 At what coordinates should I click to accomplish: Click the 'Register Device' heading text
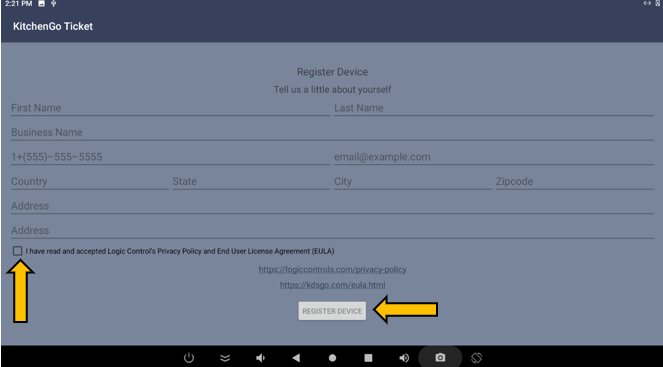click(x=332, y=72)
